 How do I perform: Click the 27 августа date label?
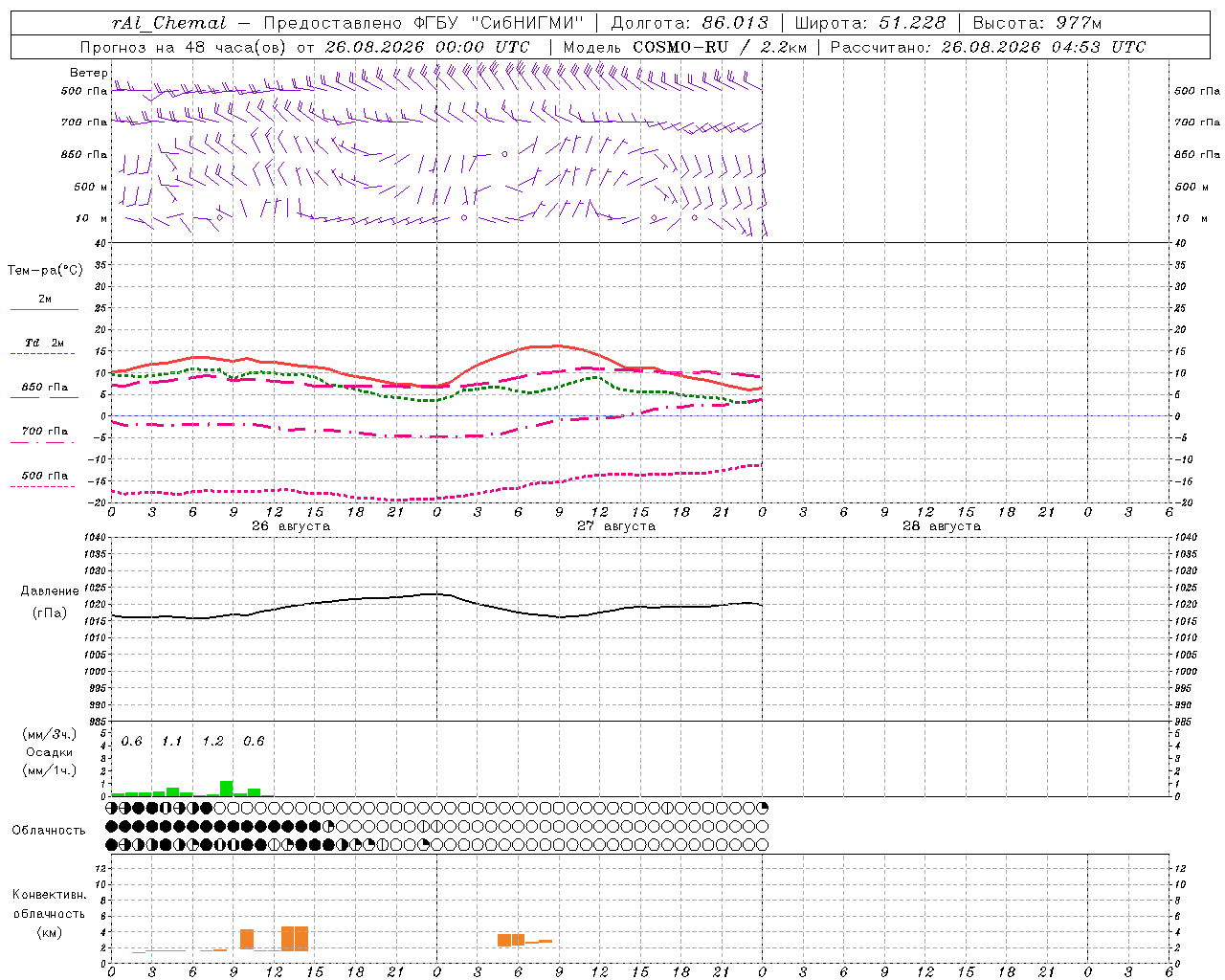click(616, 526)
